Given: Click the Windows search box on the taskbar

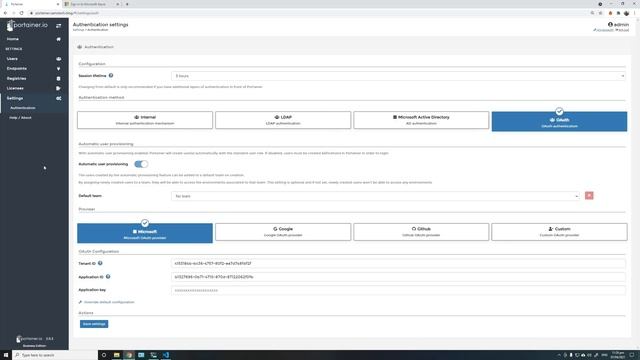Looking at the screenshot, I should coord(54,355).
